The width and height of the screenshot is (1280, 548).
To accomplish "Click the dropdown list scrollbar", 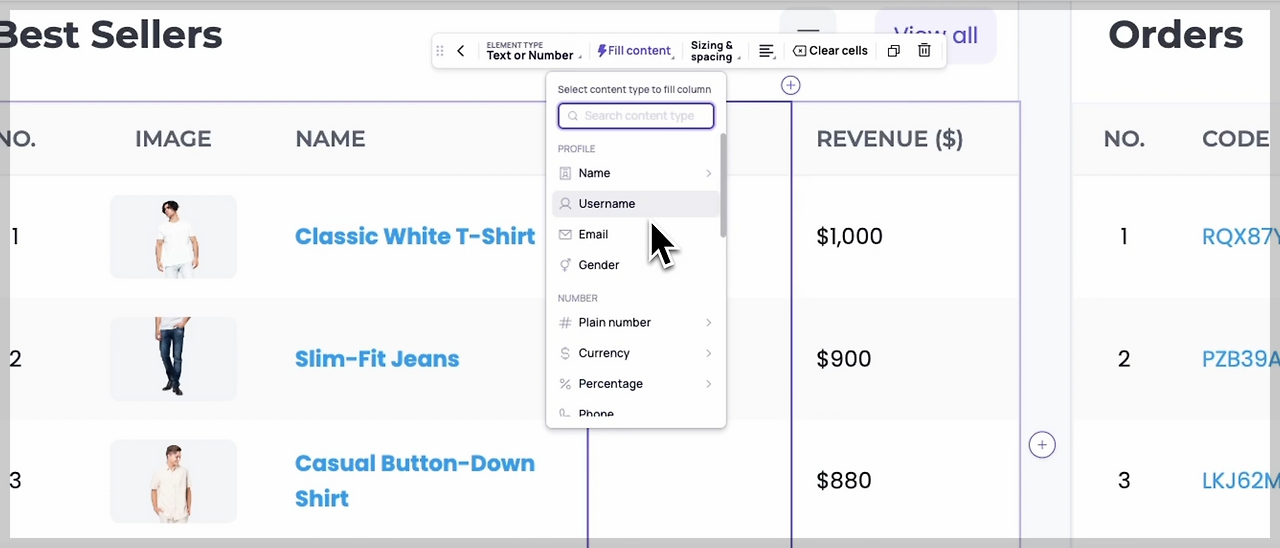I will pos(723,186).
